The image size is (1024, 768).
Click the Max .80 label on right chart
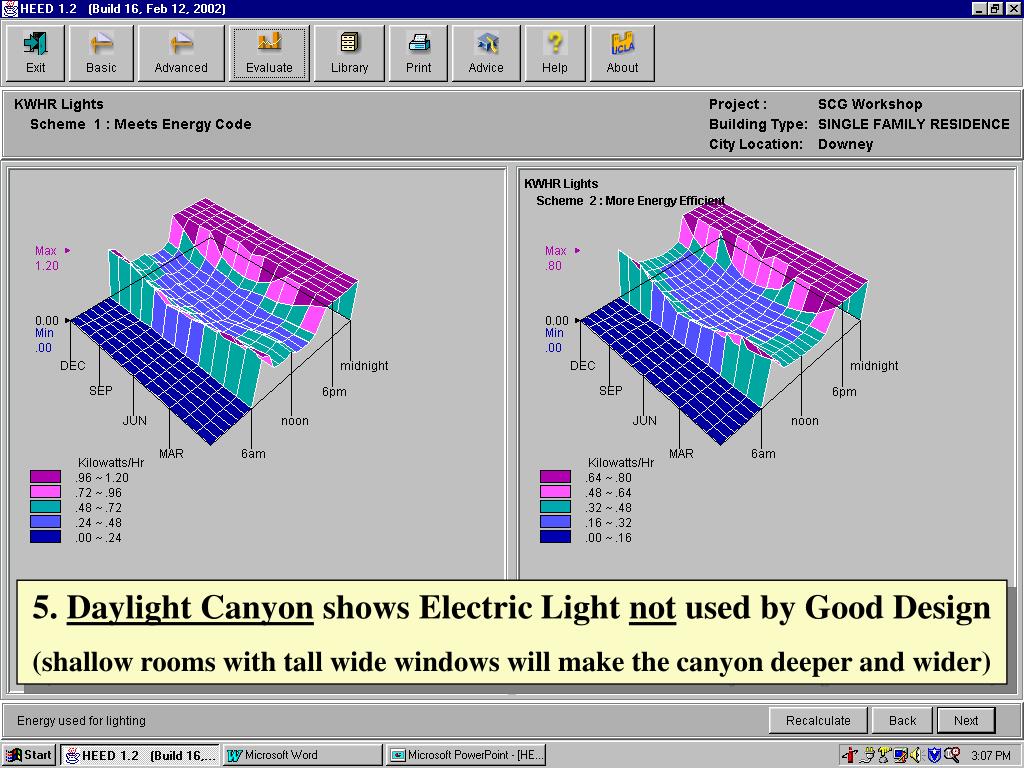tap(561, 258)
